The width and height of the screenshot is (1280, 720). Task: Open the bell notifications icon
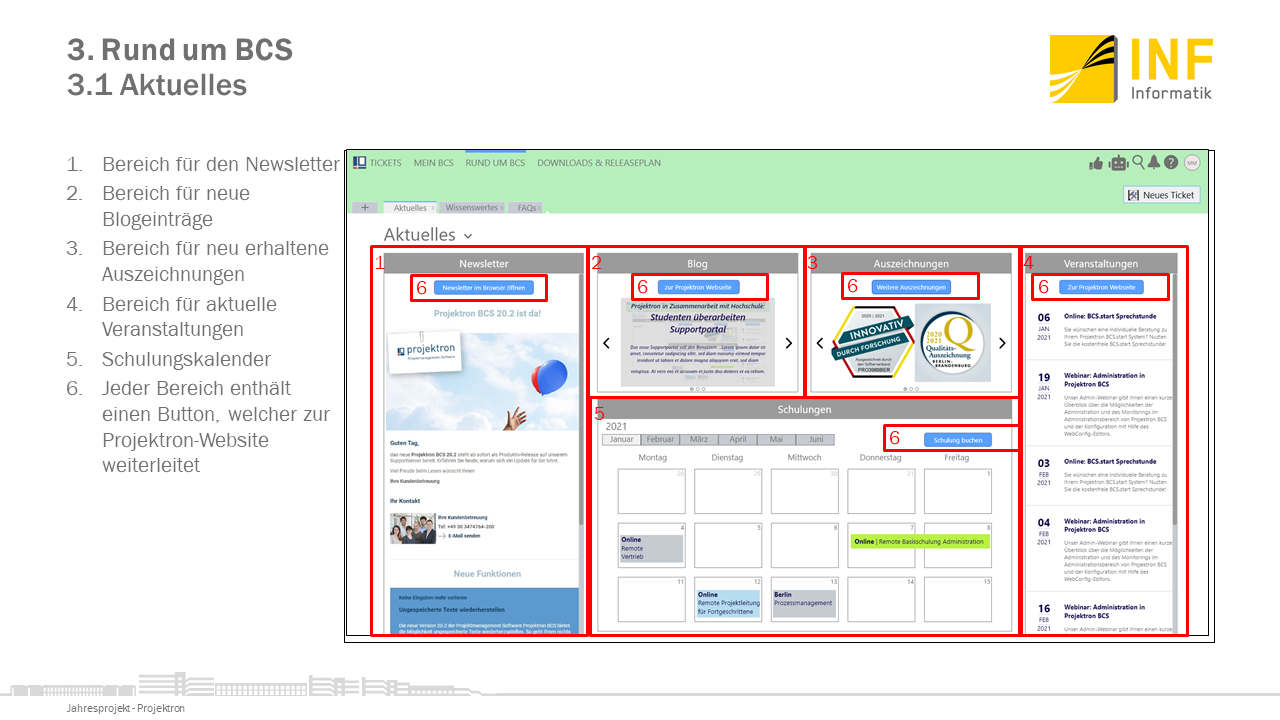1154,162
